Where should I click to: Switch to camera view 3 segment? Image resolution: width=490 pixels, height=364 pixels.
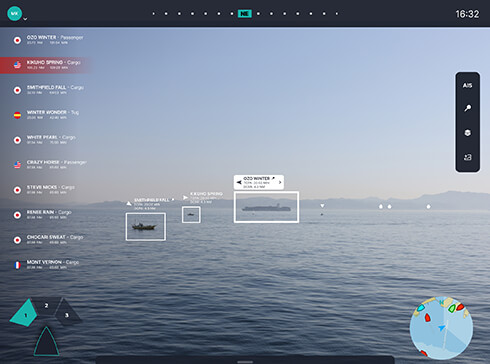point(67,313)
